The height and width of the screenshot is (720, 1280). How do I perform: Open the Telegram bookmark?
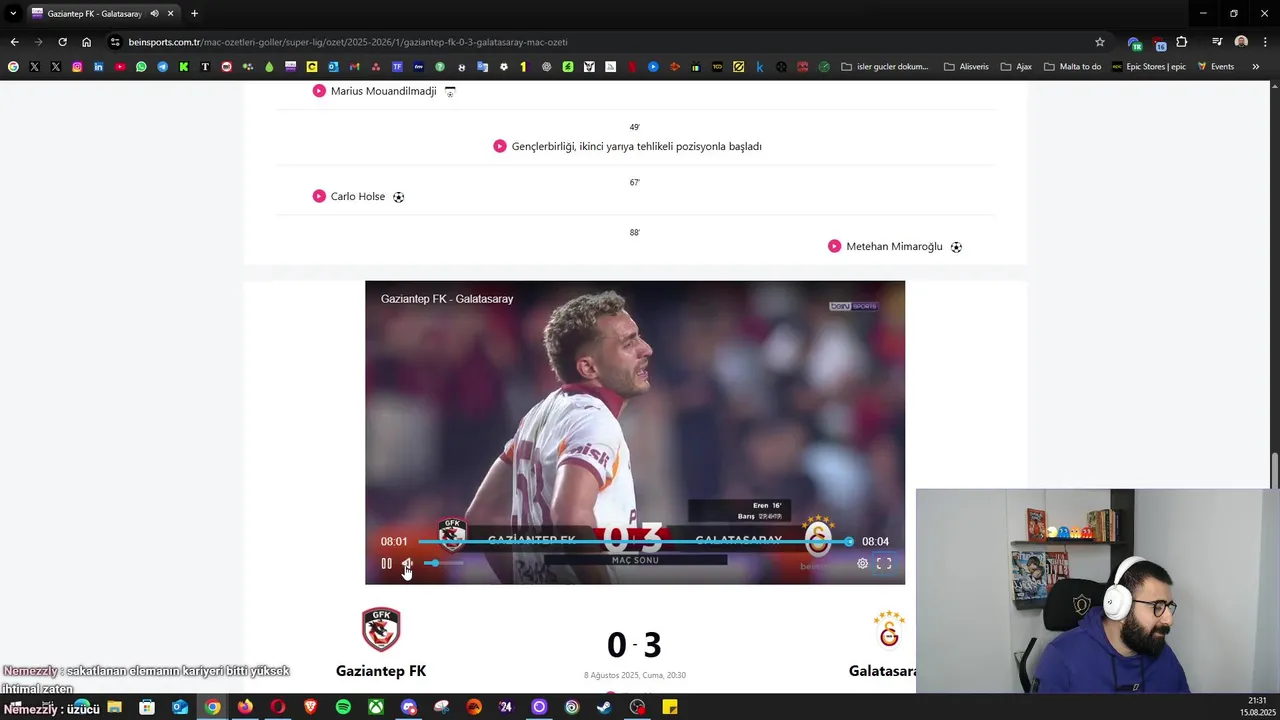coord(163,67)
